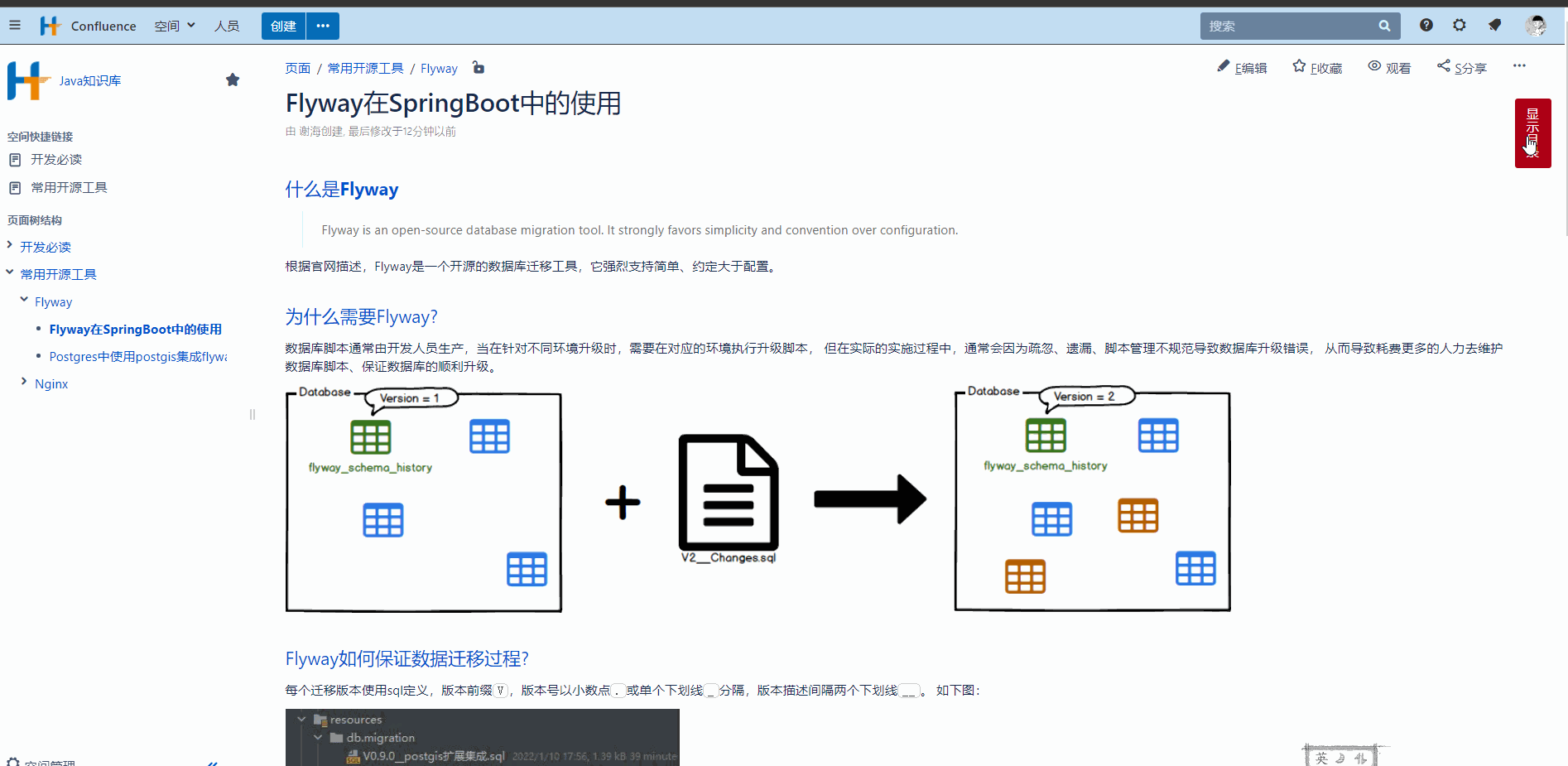
Task: Expand the 开发必读 tree node
Action: pyautogui.click(x=9, y=245)
